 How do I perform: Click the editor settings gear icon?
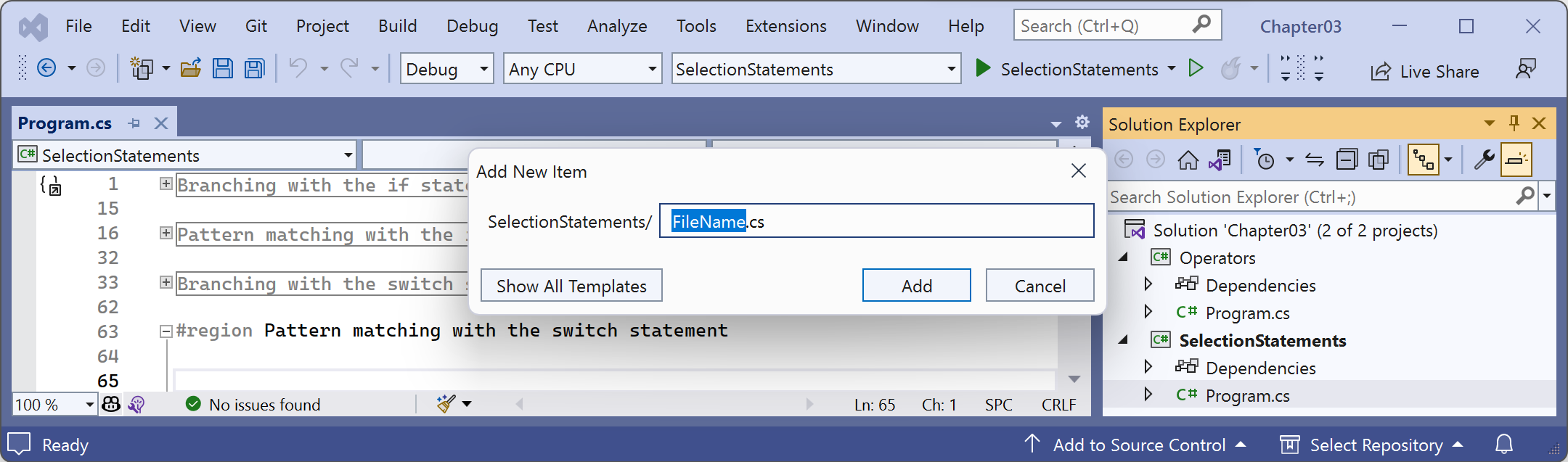point(1082,122)
